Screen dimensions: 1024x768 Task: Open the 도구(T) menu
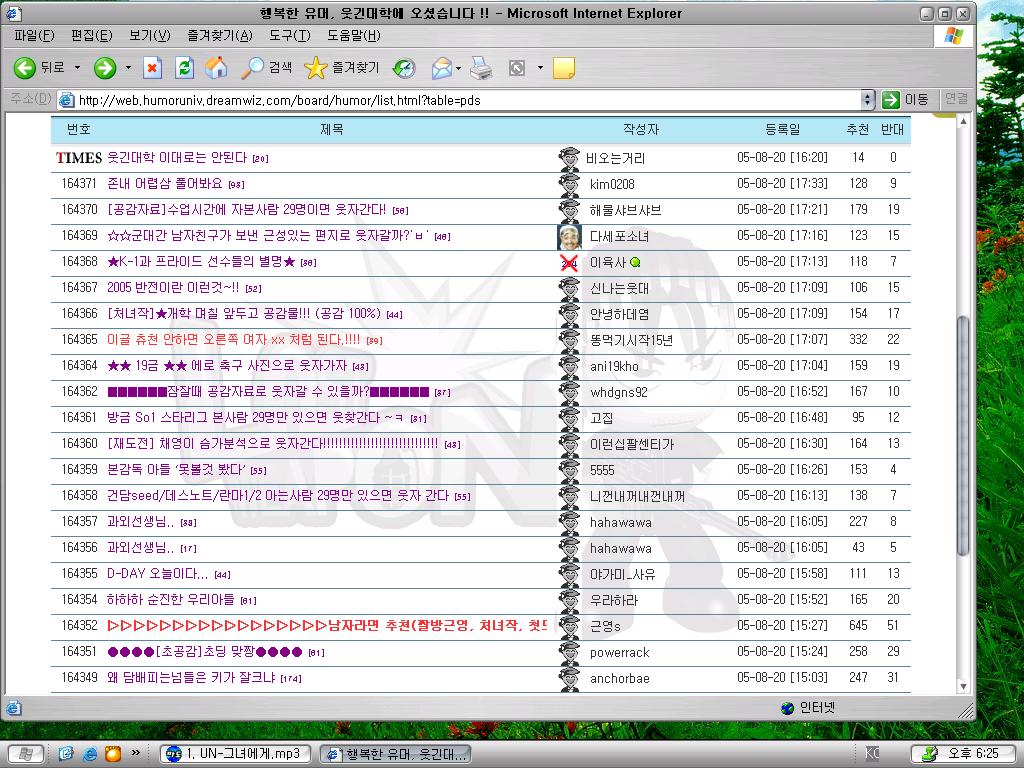click(x=289, y=36)
